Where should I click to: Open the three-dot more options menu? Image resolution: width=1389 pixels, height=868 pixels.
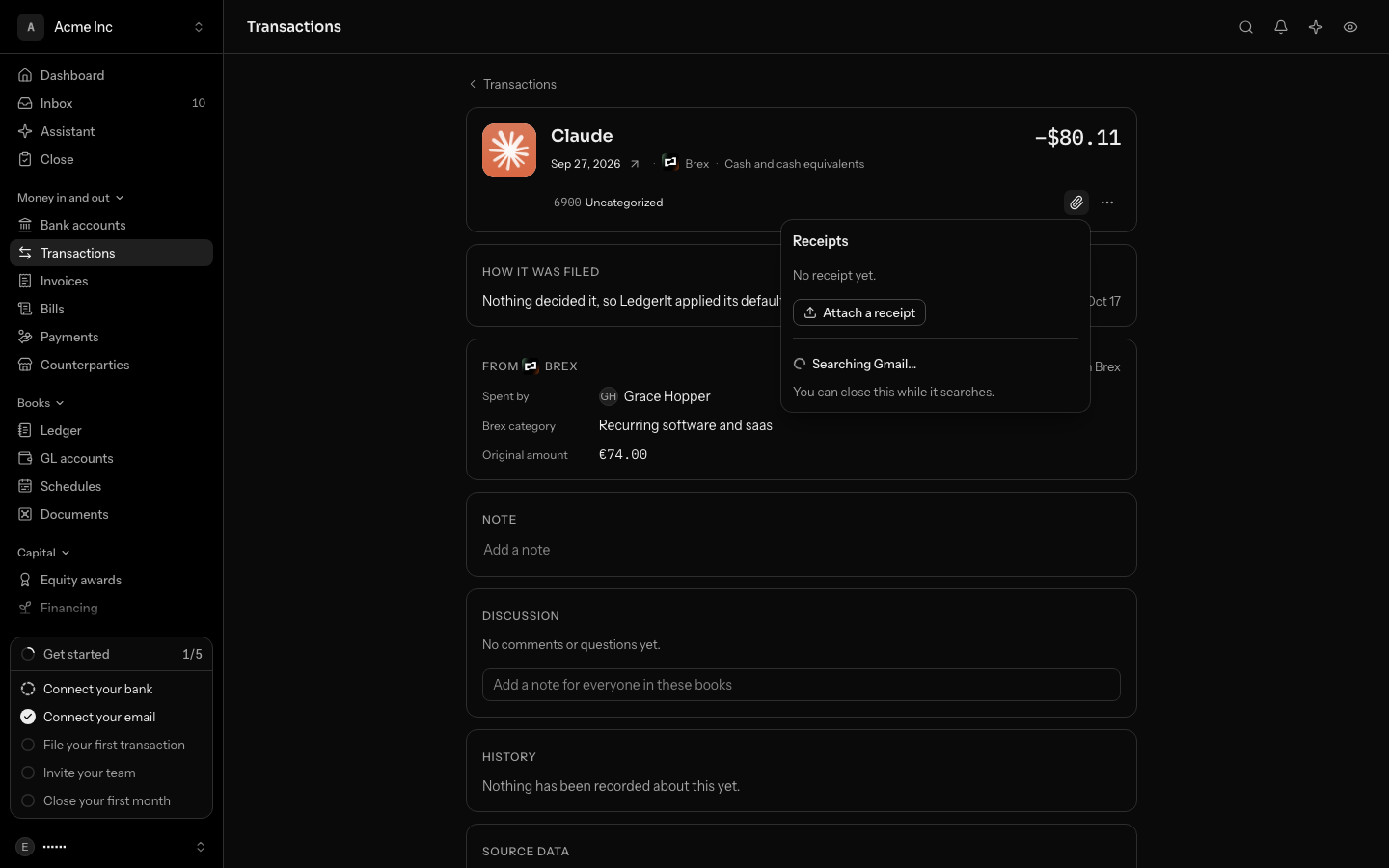(x=1107, y=203)
